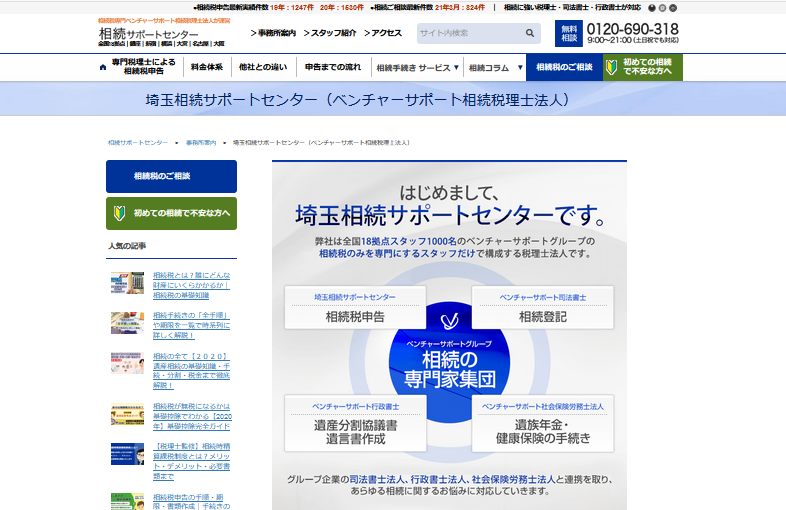786x510 pixels.
Task: Click the 相続登記 card in the diagram
Action: 542,308
